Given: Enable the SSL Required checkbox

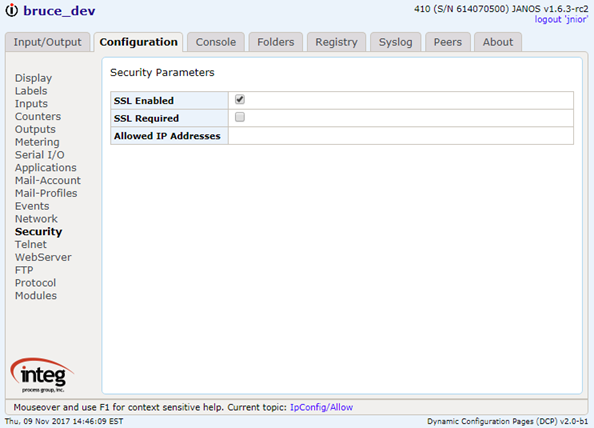Looking at the screenshot, I should pyautogui.click(x=240, y=117).
